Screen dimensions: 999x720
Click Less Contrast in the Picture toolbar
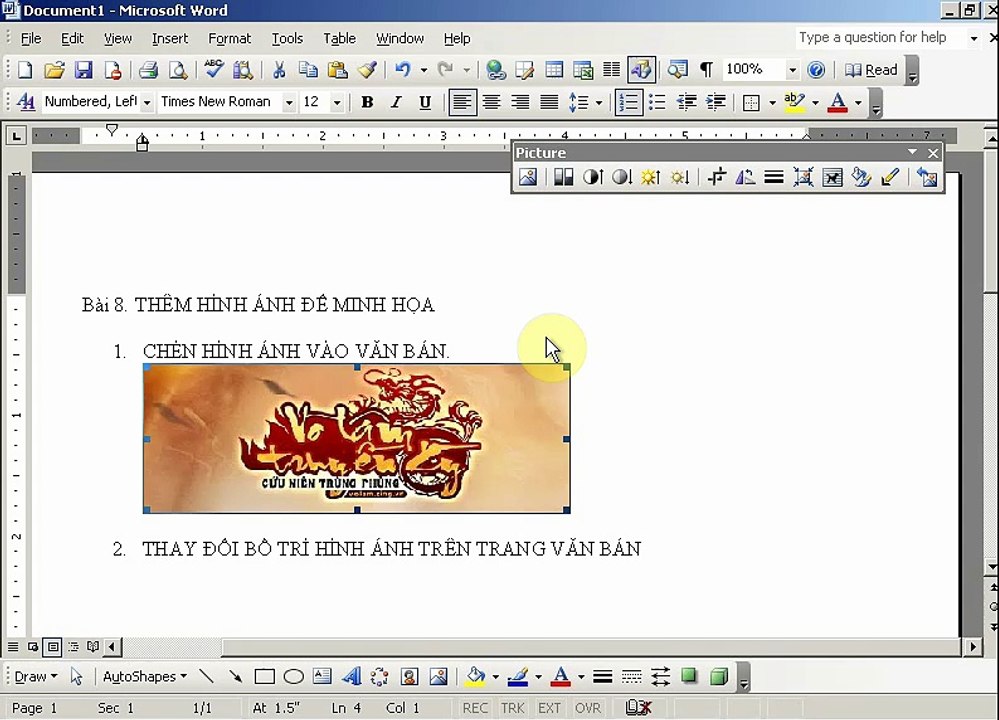pyautogui.click(x=622, y=177)
